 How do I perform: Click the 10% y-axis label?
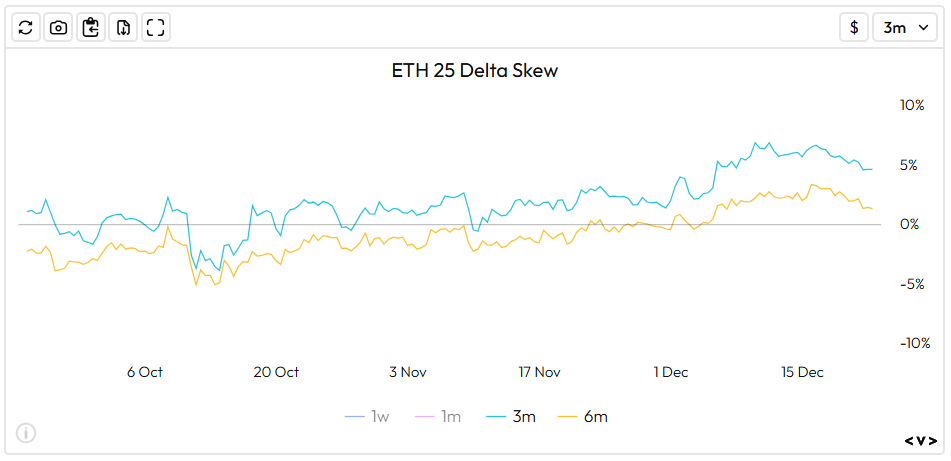(x=911, y=105)
